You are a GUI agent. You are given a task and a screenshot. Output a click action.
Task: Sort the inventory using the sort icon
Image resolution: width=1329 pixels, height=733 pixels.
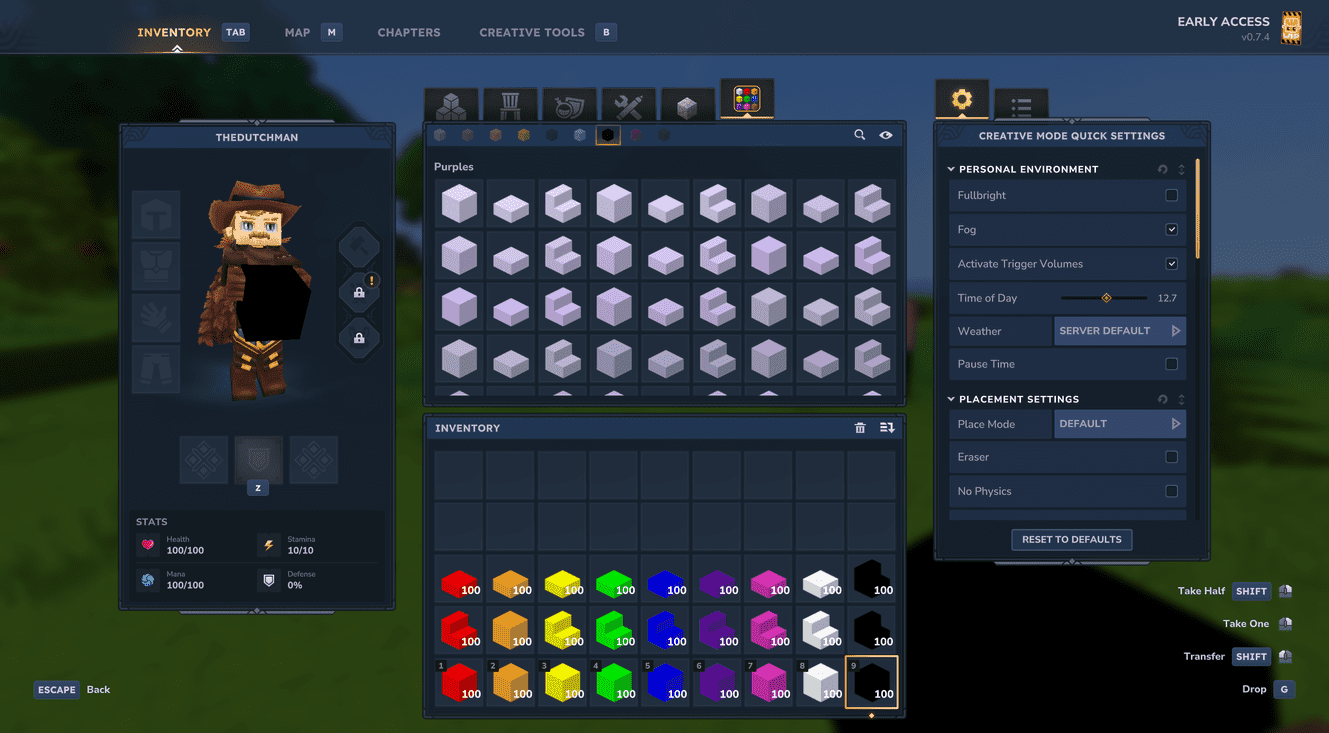coord(887,428)
